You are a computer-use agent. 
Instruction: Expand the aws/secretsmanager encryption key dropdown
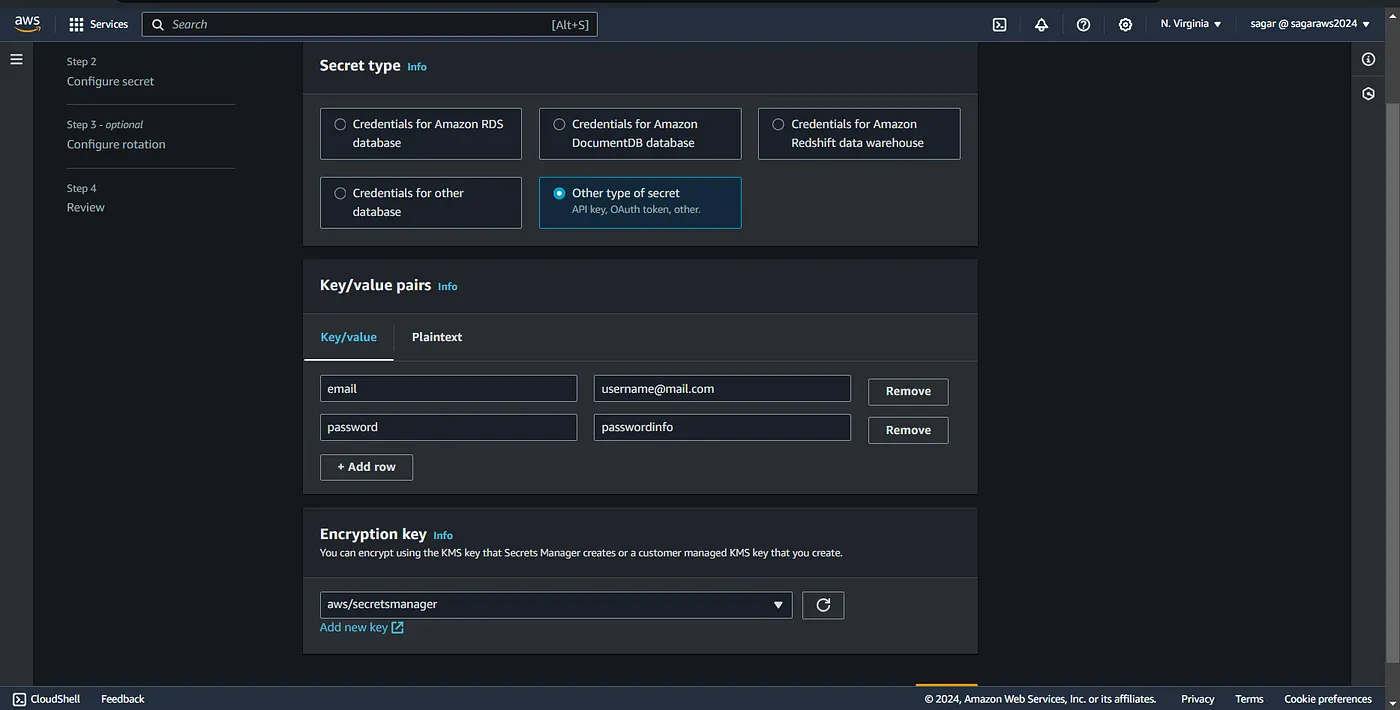point(556,605)
